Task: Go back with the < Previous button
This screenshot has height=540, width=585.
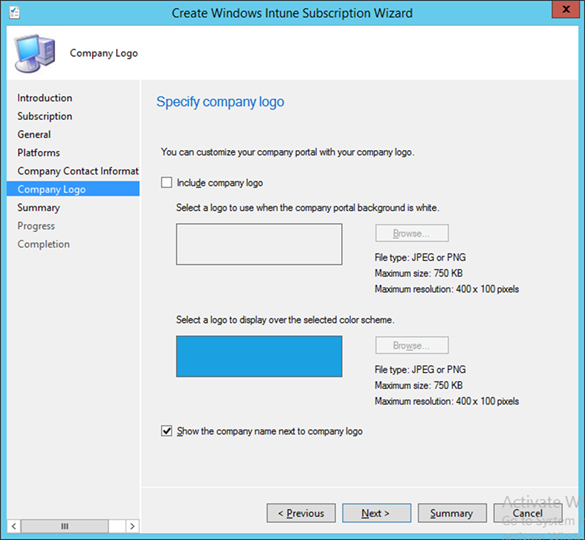Action: pos(301,513)
